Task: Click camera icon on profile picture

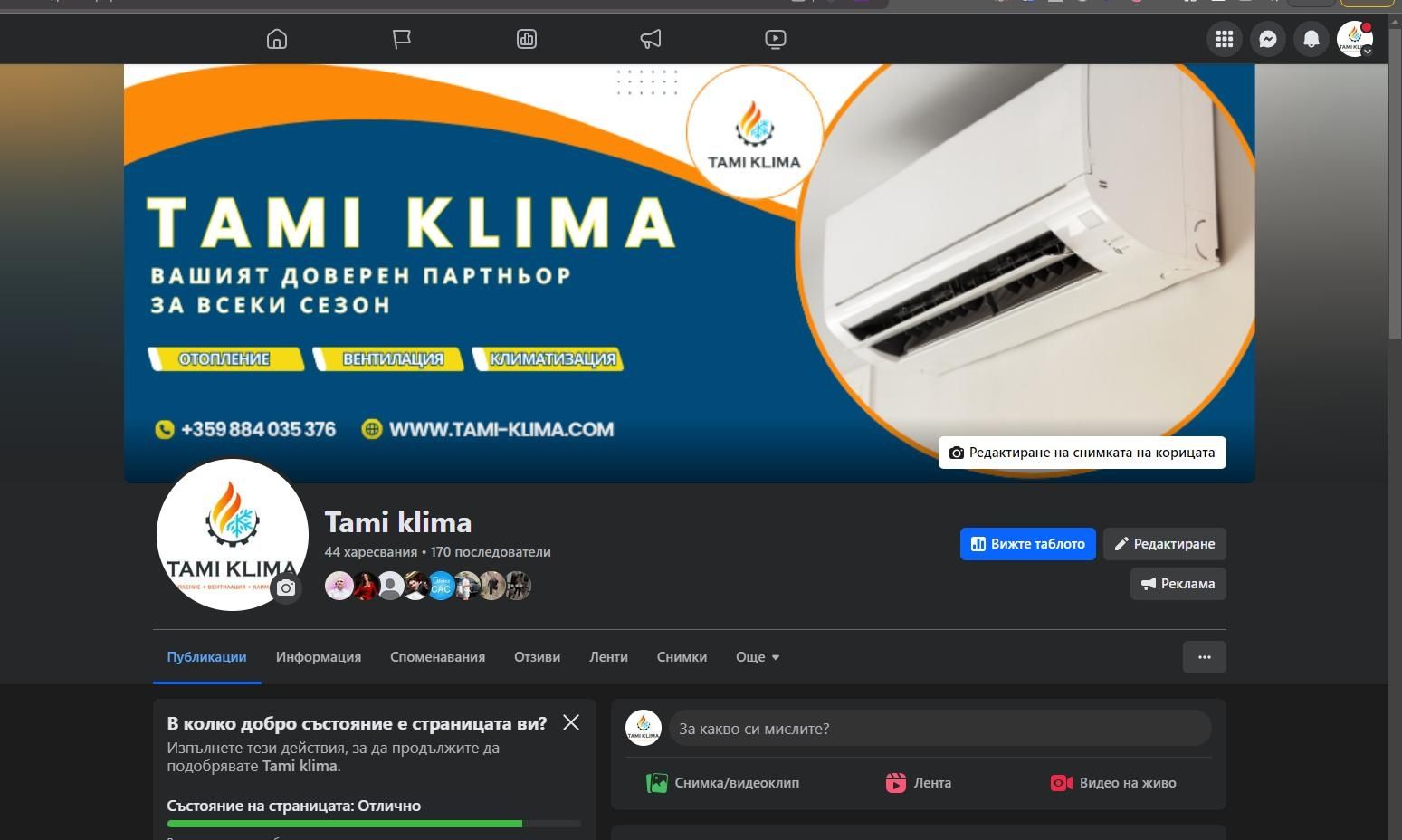Action: coord(286,588)
